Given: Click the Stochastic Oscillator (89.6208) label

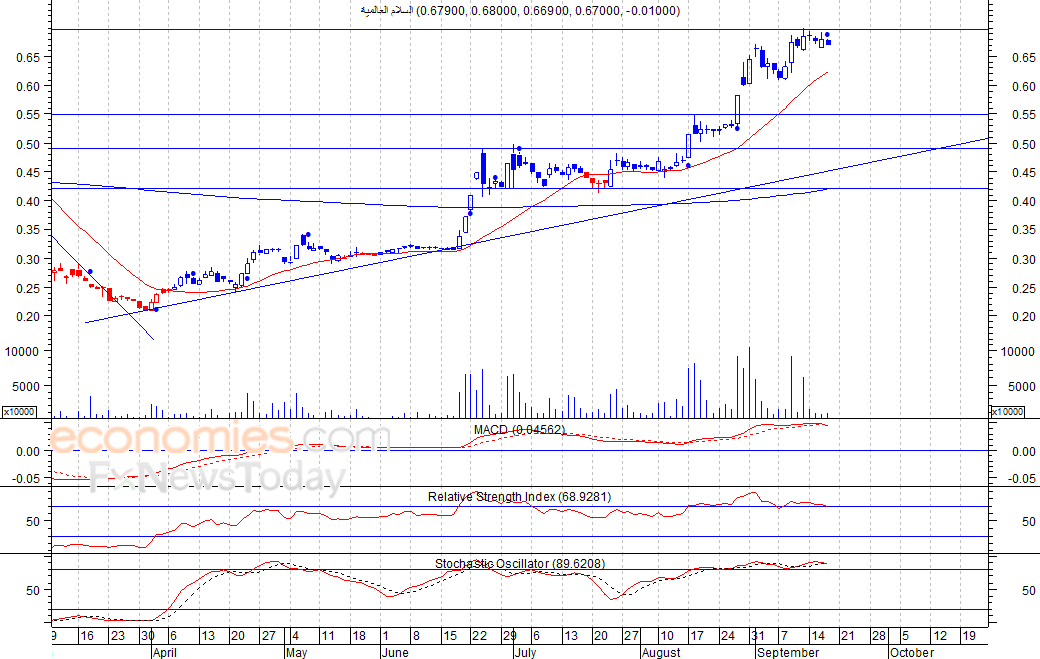Looking at the screenshot, I should [520, 564].
